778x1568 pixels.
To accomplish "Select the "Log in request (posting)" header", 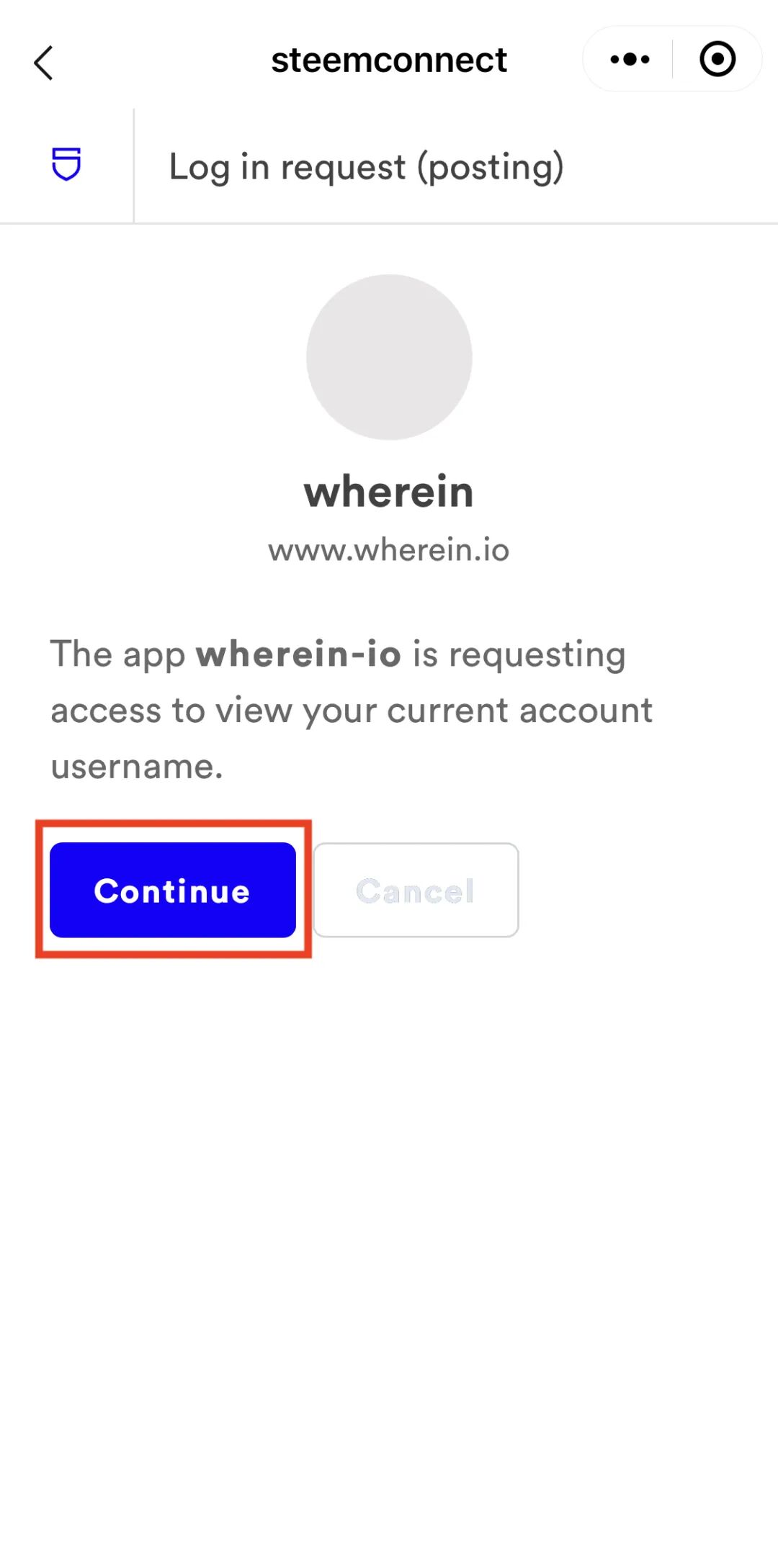I will tap(366, 167).
